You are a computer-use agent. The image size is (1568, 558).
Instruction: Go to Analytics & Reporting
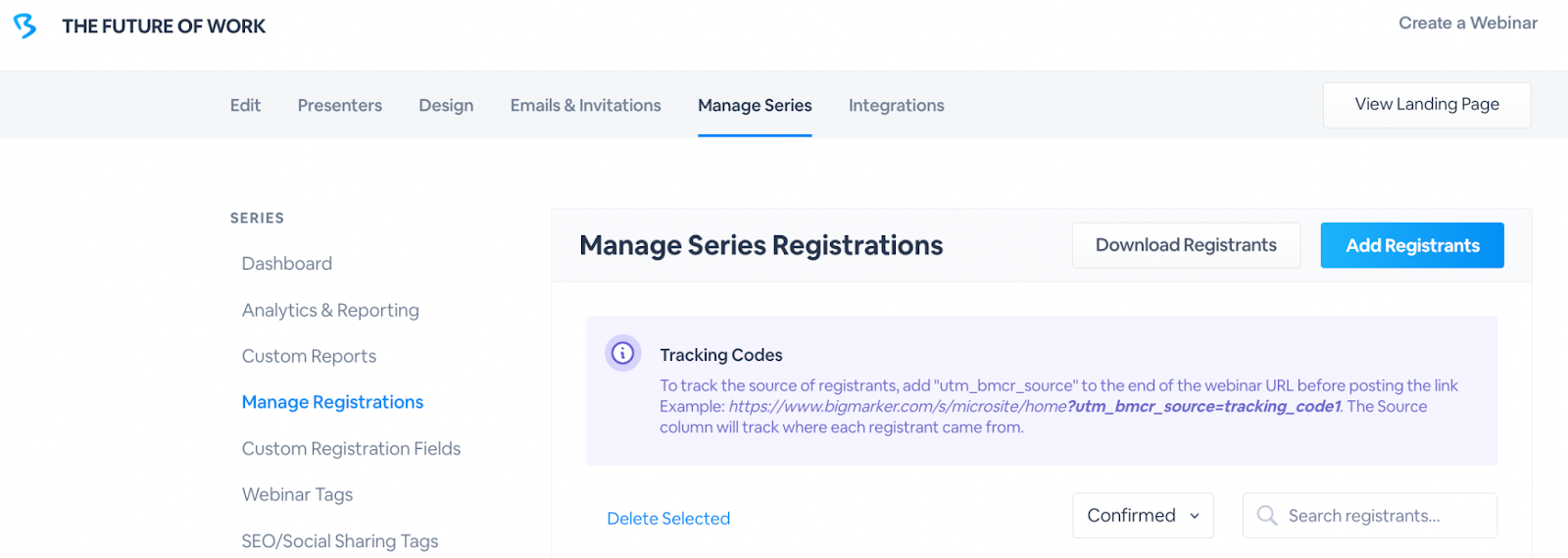[x=330, y=310]
